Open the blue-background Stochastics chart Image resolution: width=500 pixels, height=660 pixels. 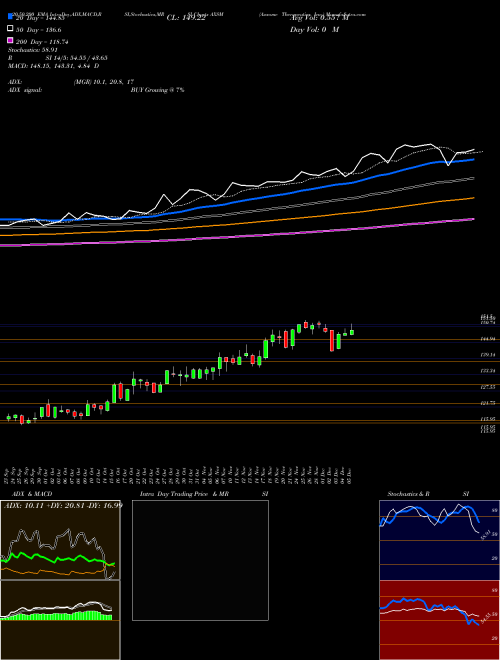pyautogui.click(x=439, y=540)
